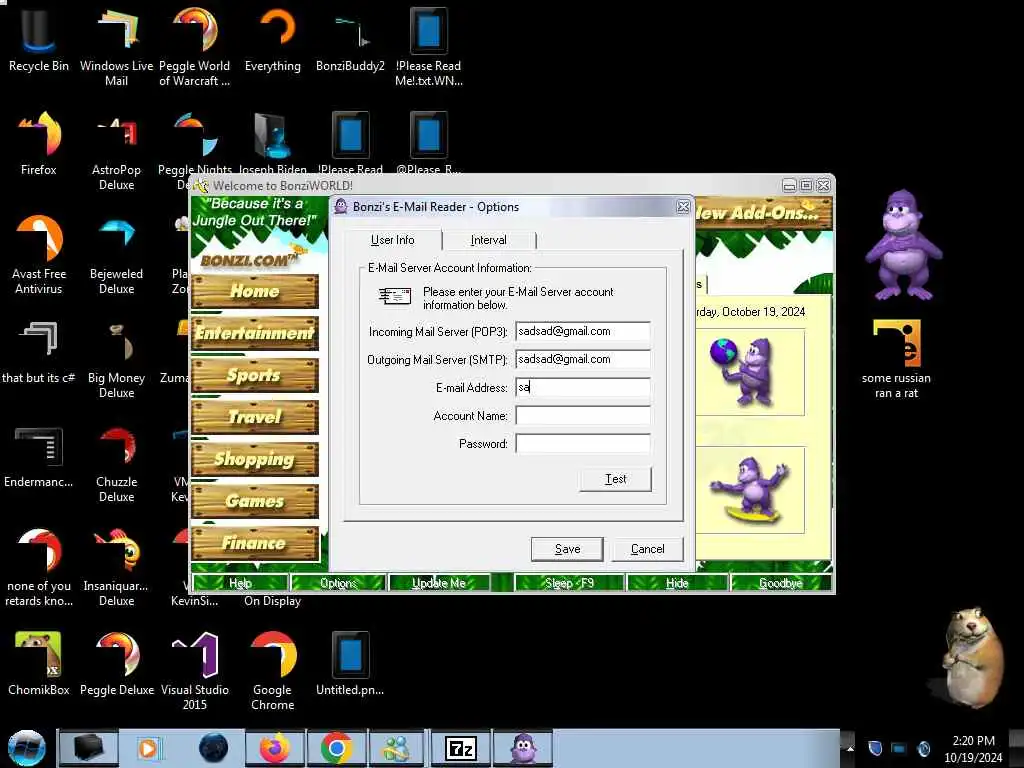Open Big Money Deluxe desktop icon
This screenshot has width=1024, height=768.
pos(116,358)
